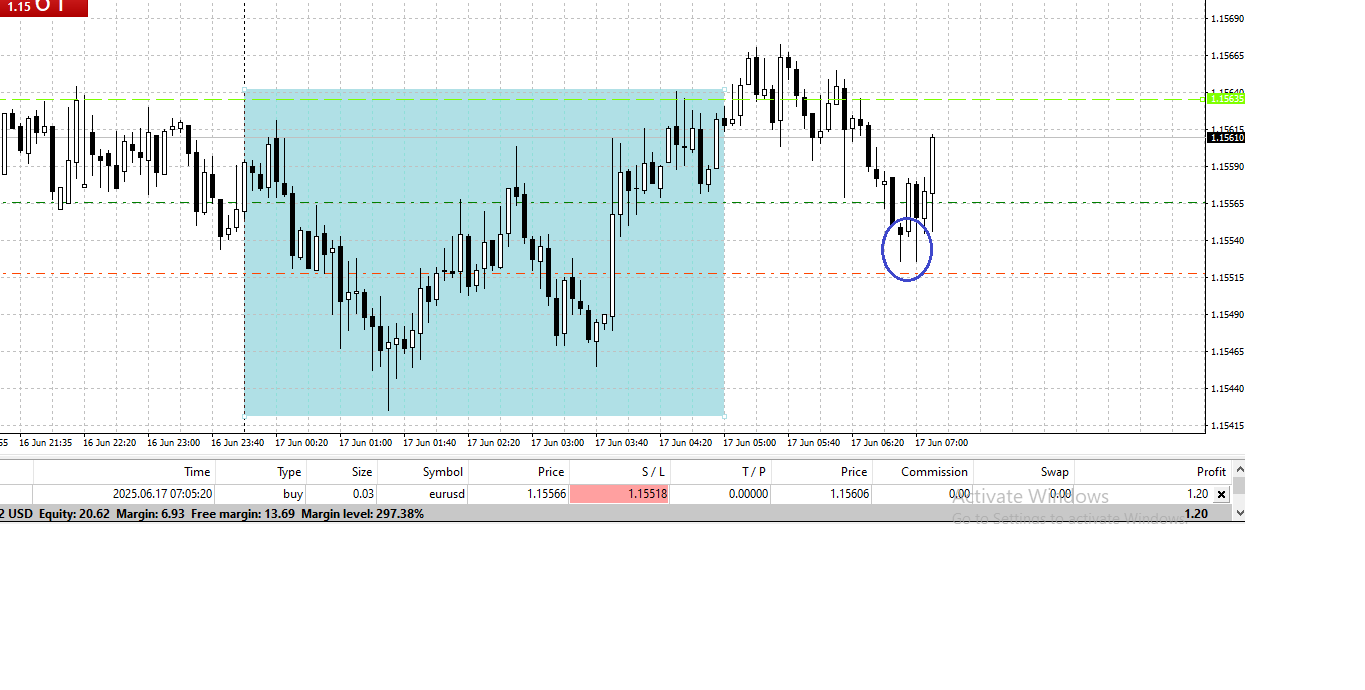Click the 17 Jun 05:00 time axis label
This screenshot has width=1365, height=690.
click(749, 442)
